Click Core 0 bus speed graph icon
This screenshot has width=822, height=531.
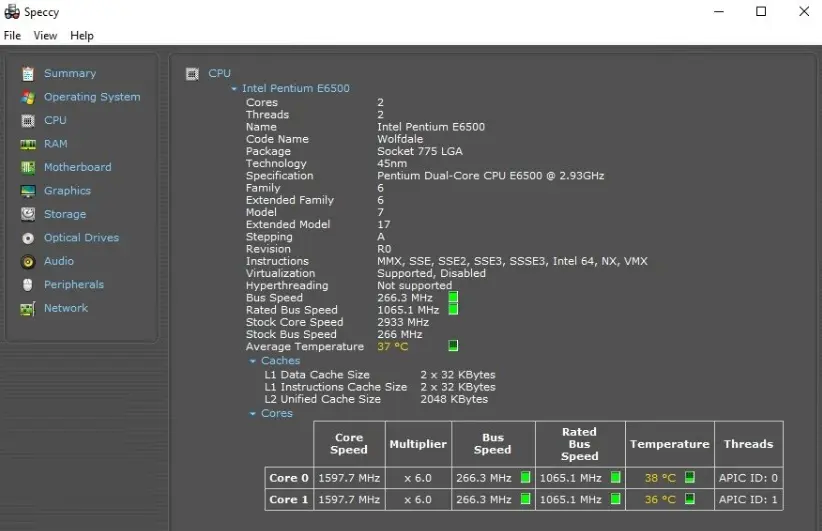click(x=525, y=478)
